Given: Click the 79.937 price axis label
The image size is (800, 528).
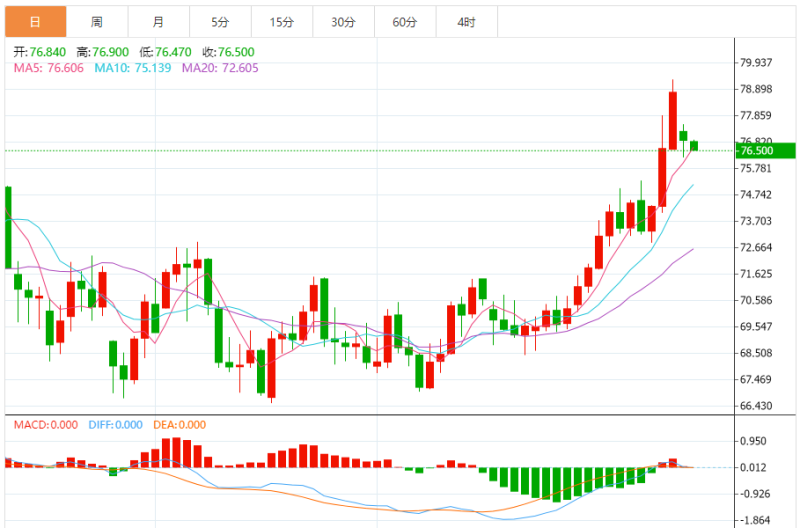Looking at the screenshot, I should point(756,63).
